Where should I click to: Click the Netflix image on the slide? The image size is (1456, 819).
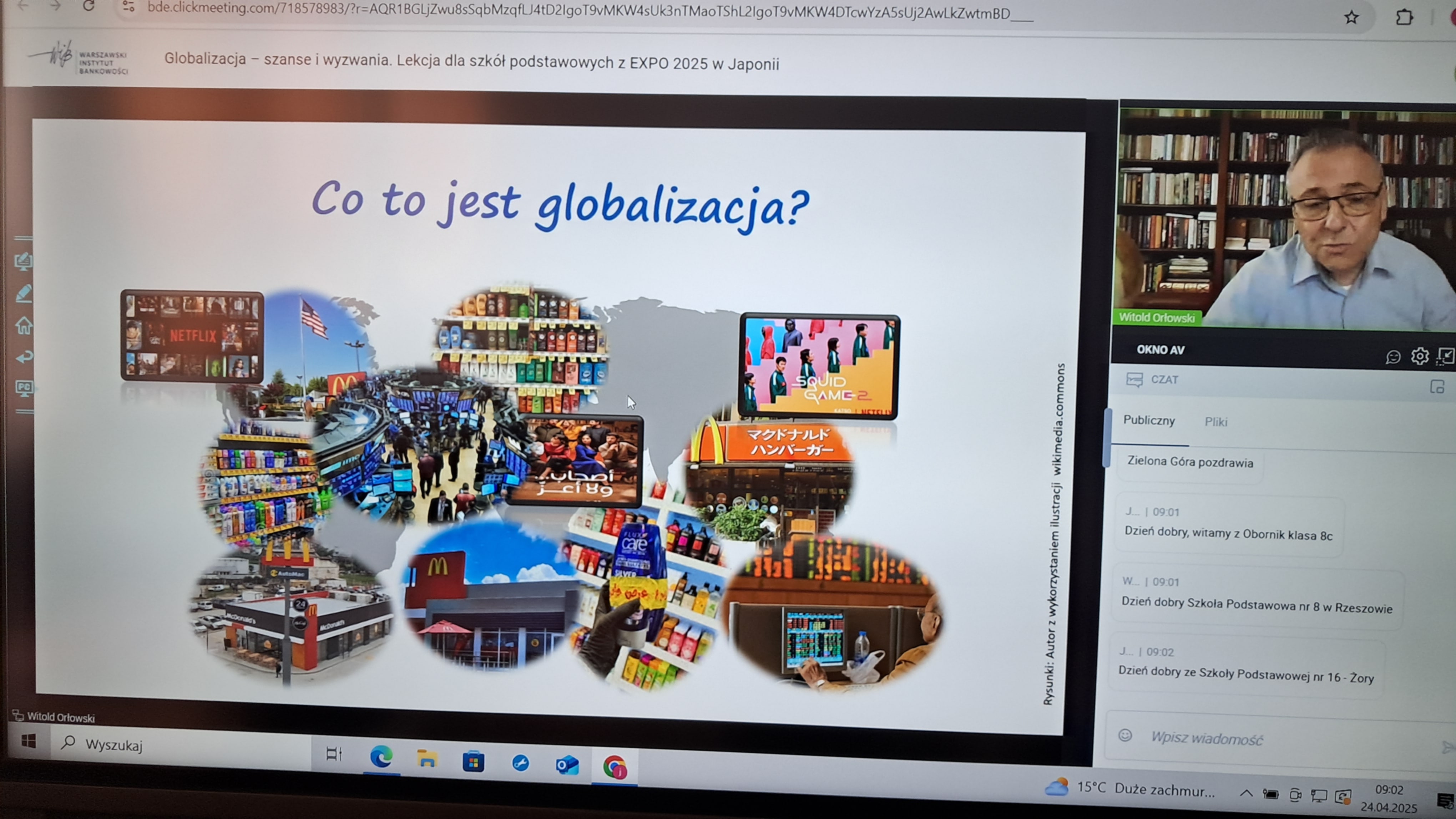(192, 336)
